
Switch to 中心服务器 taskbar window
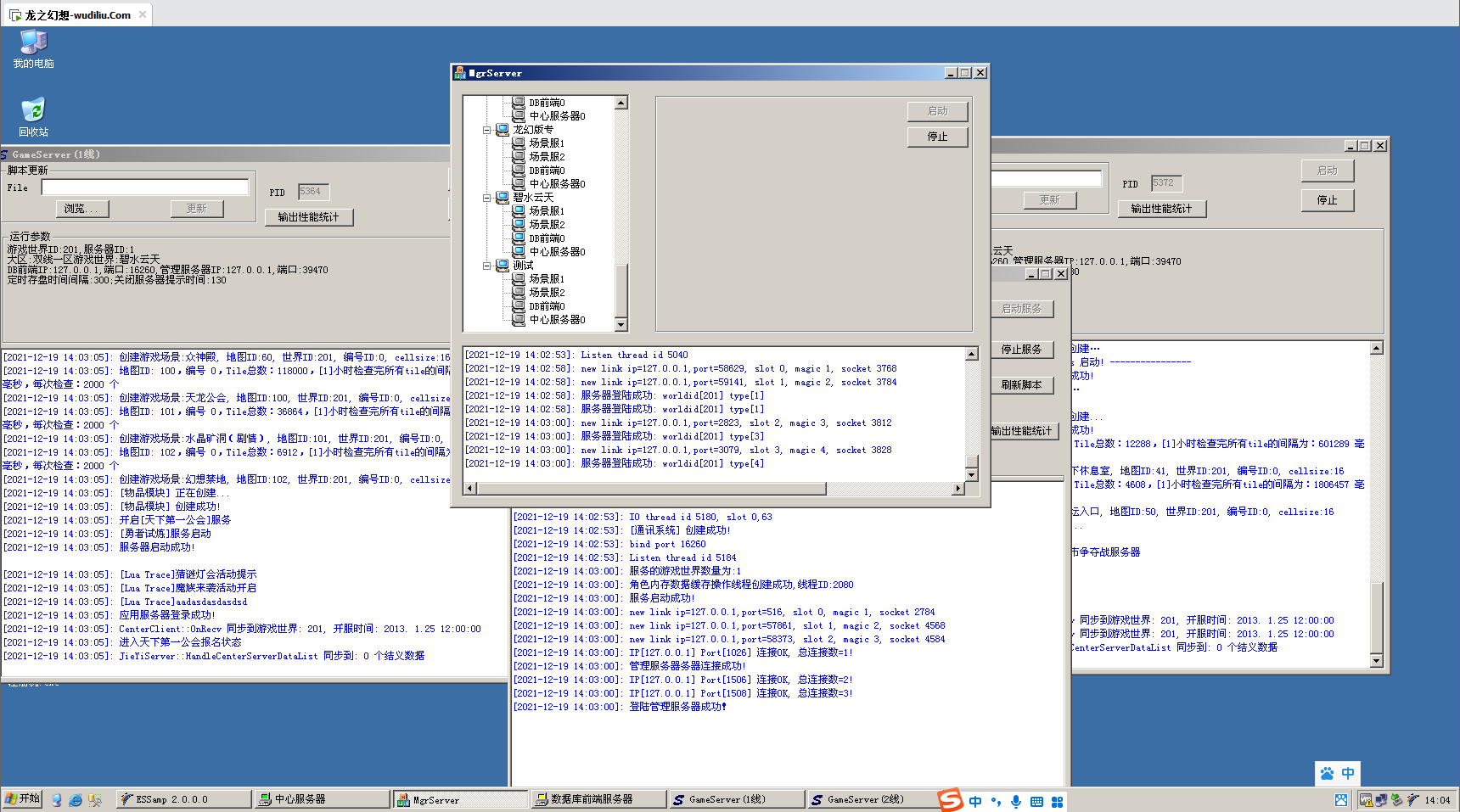click(321, 799)
